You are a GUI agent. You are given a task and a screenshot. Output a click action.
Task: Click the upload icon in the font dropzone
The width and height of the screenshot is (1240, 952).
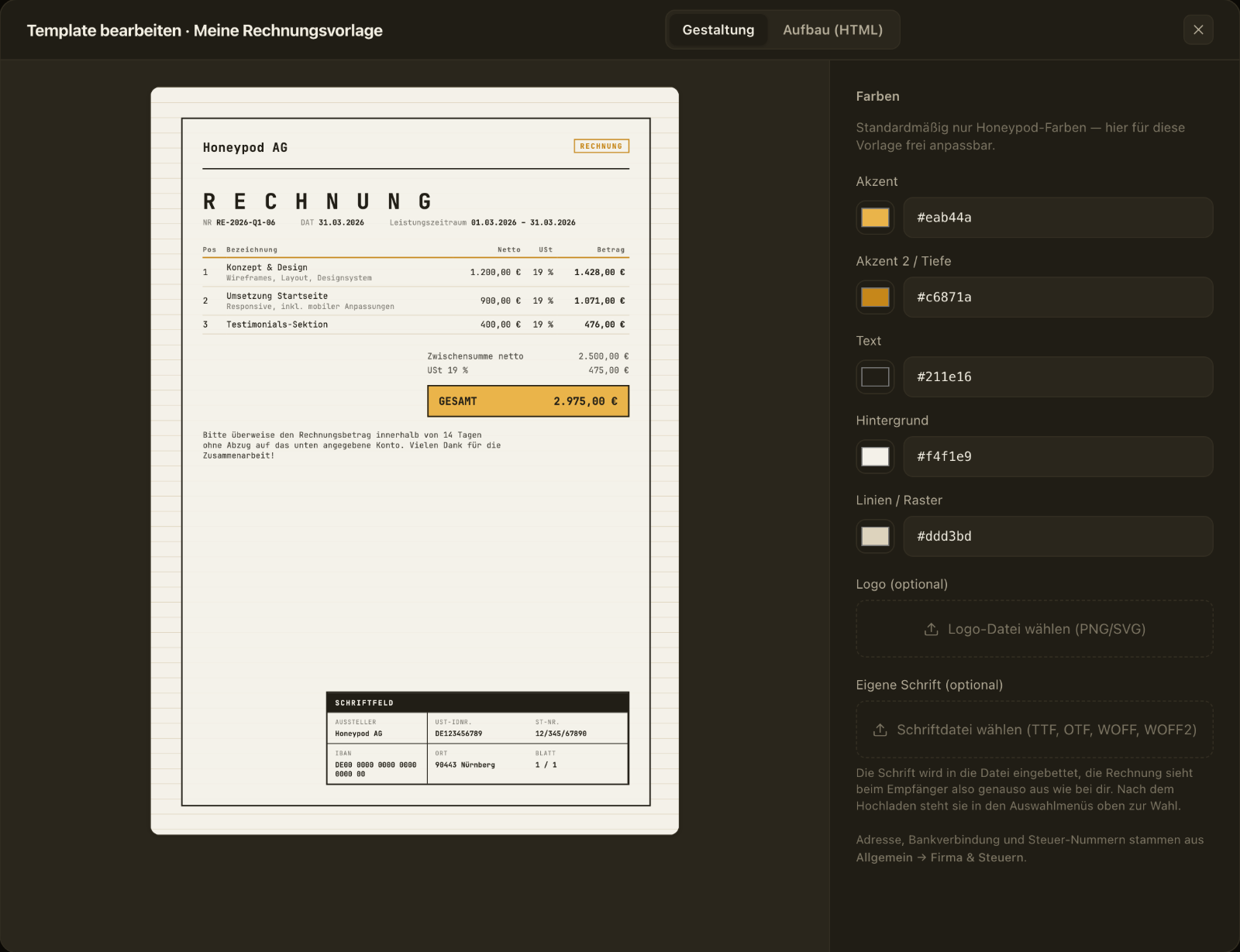coord(880,730)
